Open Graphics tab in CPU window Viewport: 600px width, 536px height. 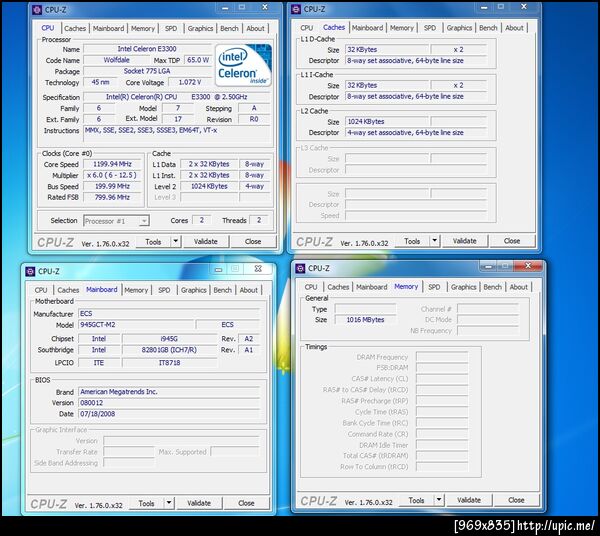pos(200,28)
